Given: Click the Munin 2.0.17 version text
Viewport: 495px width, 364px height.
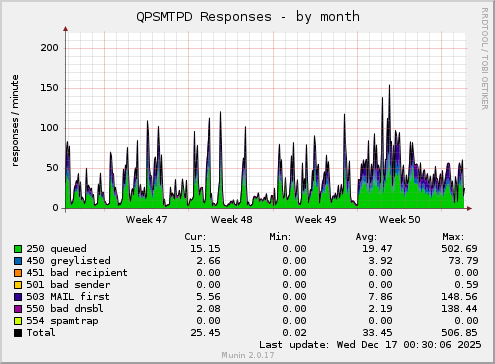Looking at the screenshot, I should (248, 355).
